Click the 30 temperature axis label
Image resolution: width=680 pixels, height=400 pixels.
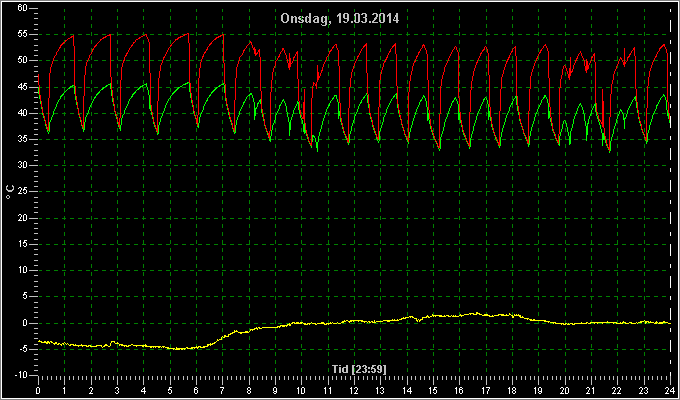(23, 166)
